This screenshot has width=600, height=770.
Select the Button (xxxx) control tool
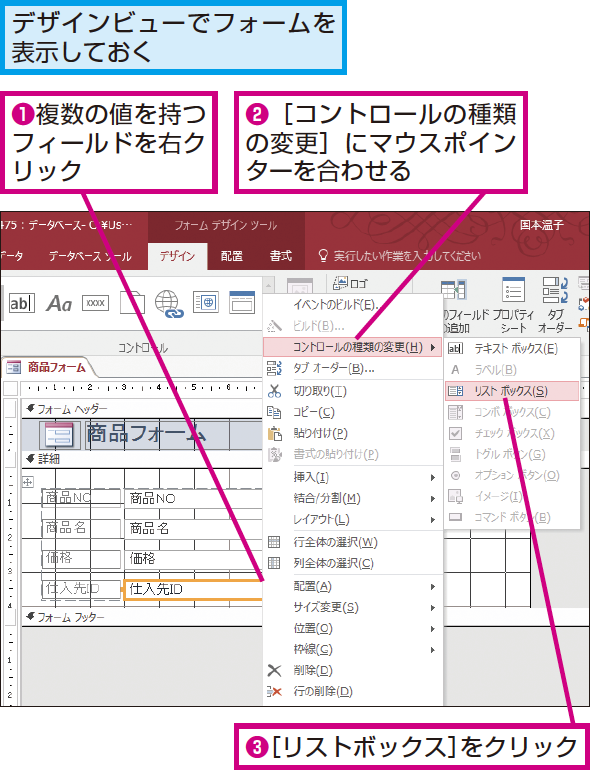(x=95, y=303)
